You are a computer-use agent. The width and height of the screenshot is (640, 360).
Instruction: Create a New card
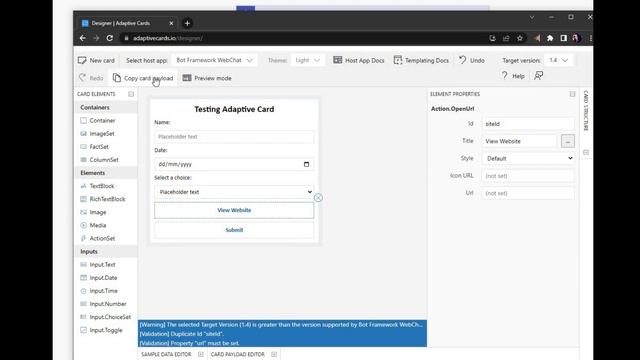point(96,60)
